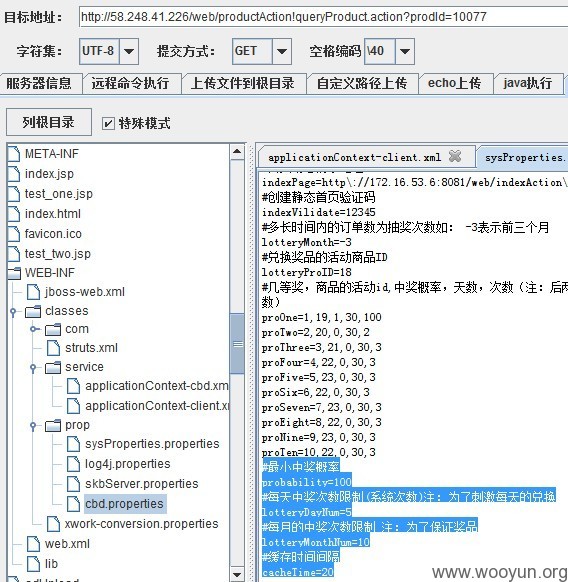Click the line lotteryMonthNum=10

coord(316,542)
